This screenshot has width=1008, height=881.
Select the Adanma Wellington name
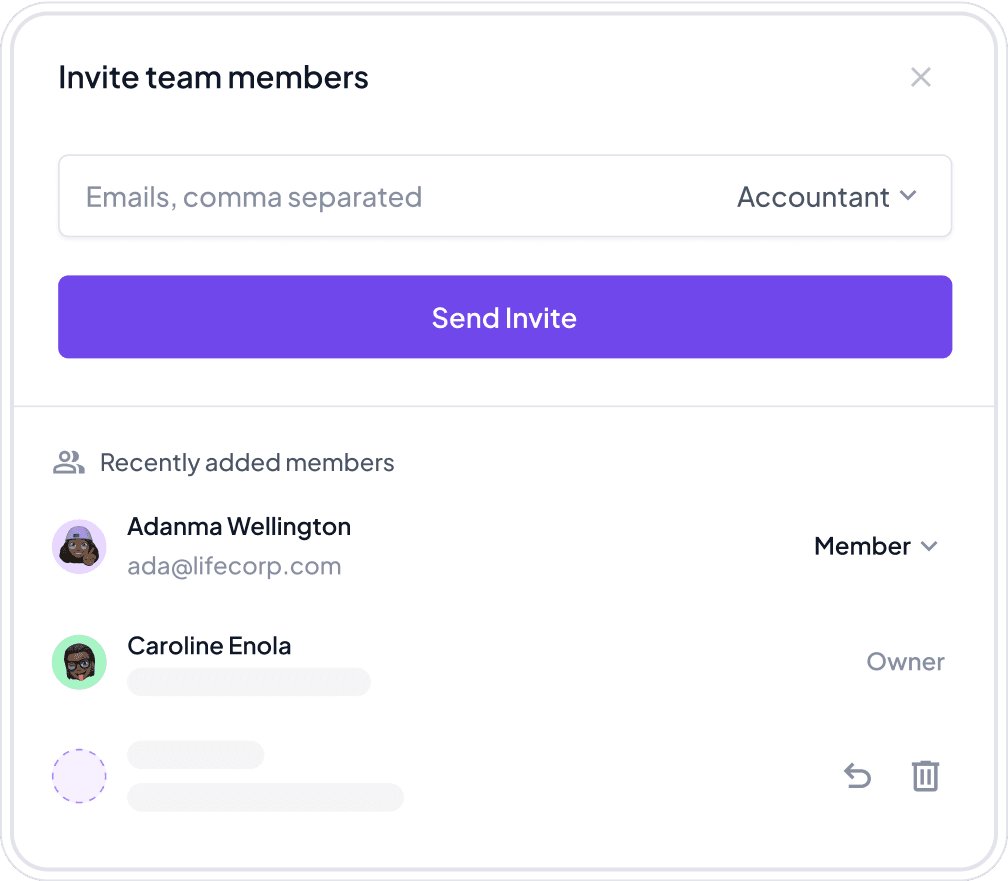239,527
